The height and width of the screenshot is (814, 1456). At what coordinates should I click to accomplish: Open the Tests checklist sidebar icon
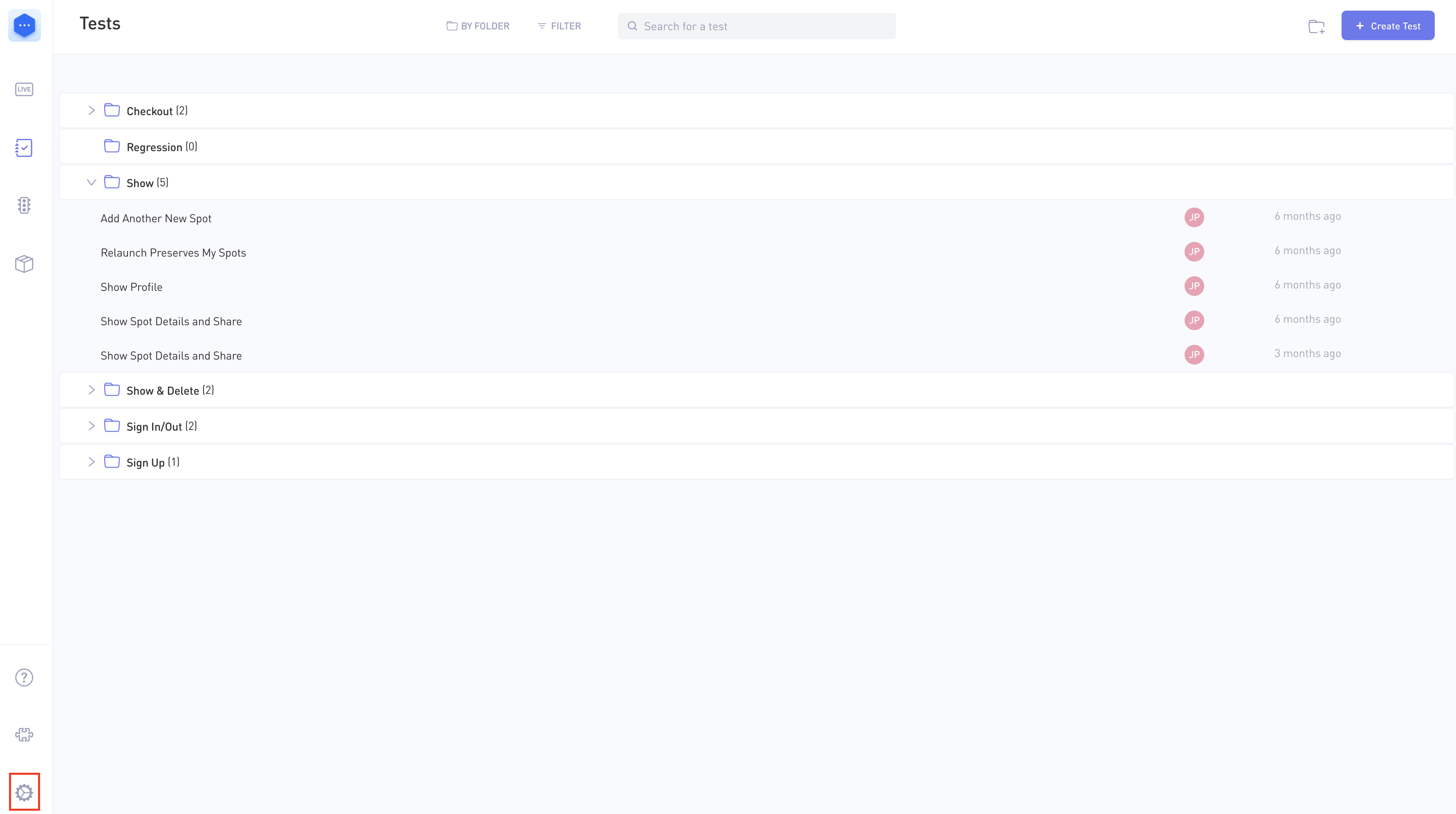click(24, 148)
